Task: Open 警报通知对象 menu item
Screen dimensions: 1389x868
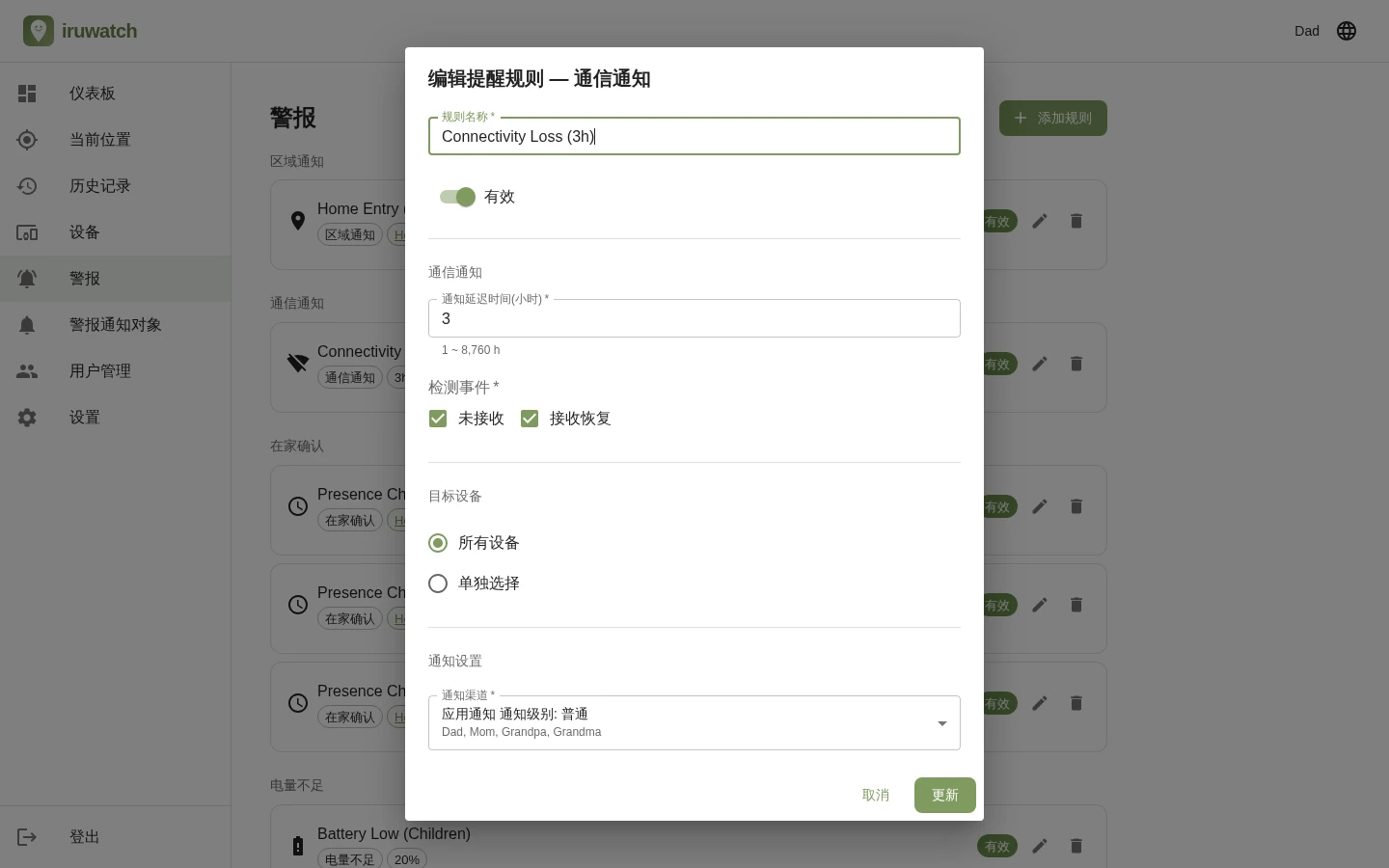Action: (116, 325)
